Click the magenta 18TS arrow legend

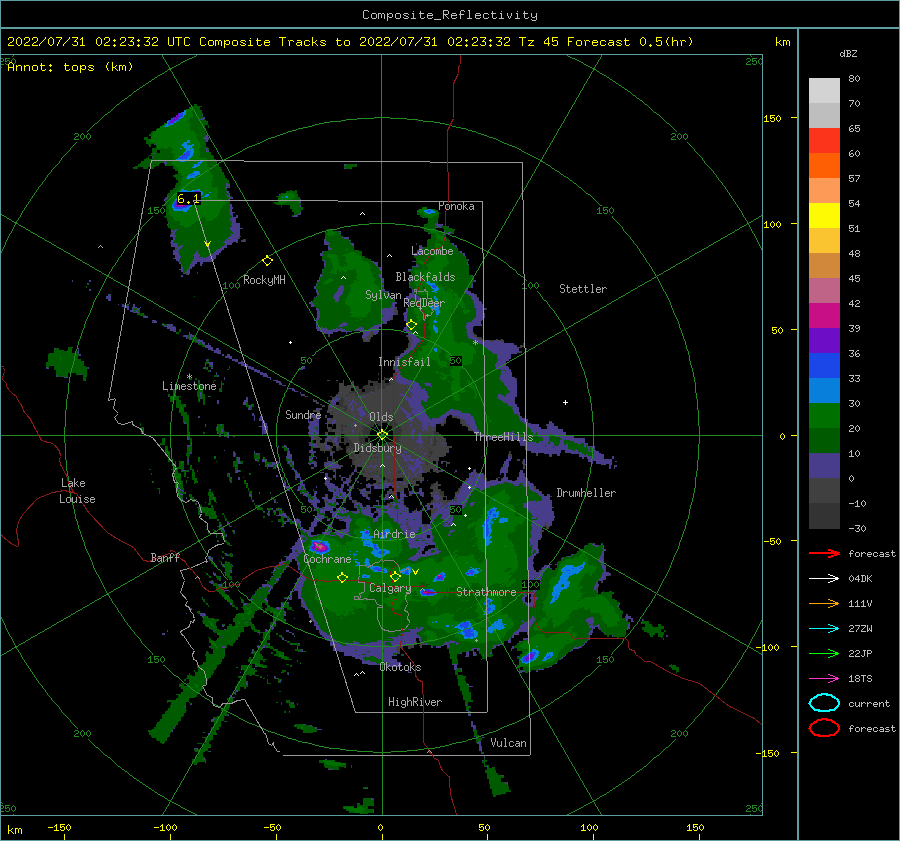(x=824, y=679)
